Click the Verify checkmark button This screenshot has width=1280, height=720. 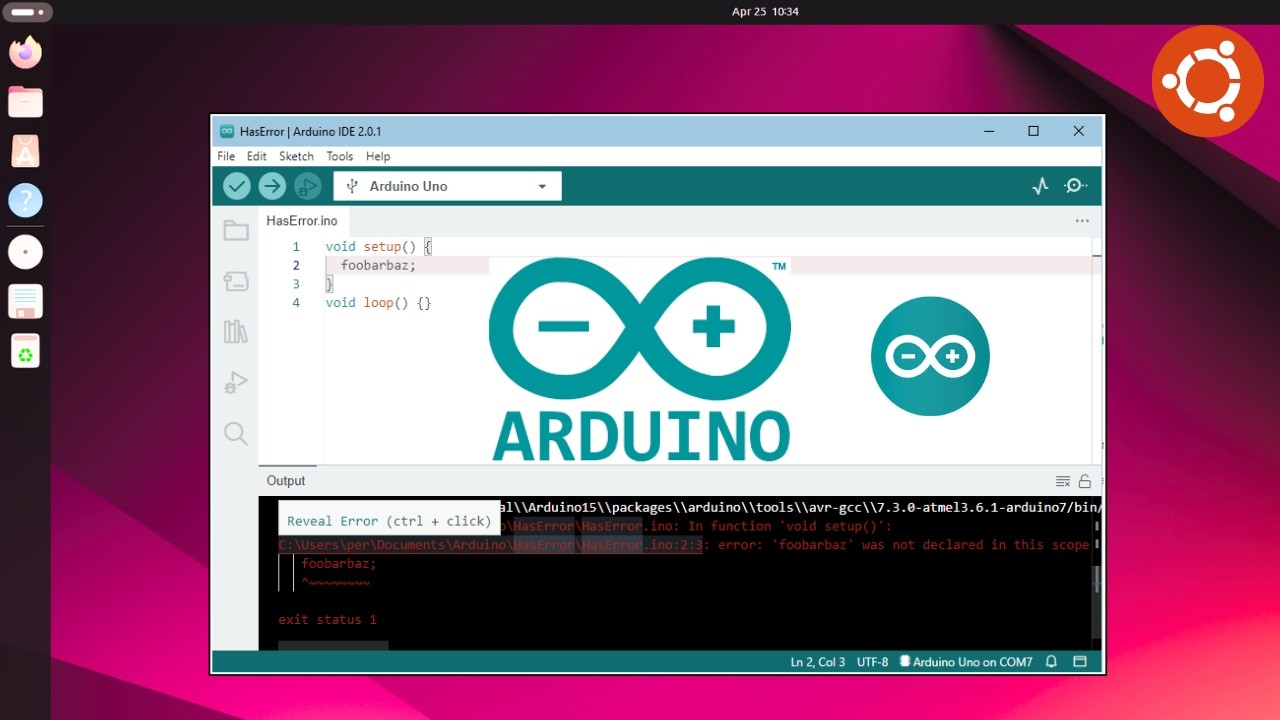(237, 186)
